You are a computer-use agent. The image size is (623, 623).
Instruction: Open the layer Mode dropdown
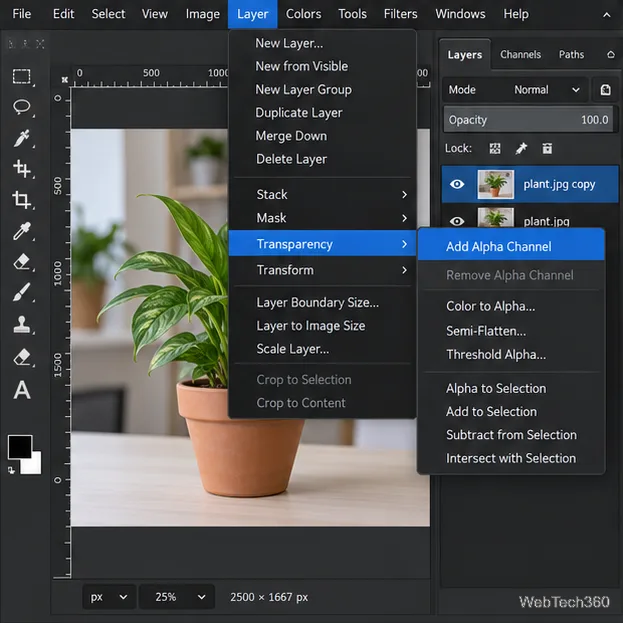click(515, 90)
